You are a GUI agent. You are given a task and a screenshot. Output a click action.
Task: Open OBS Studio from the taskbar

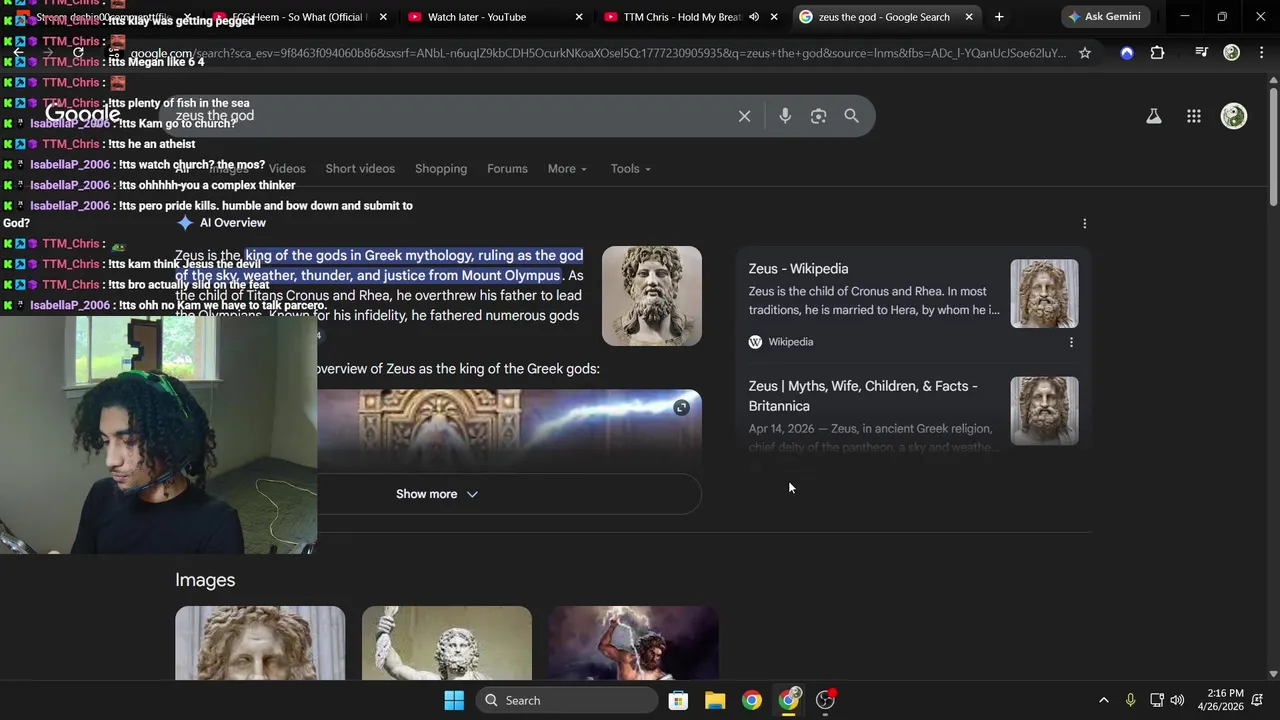coord(826,700)
